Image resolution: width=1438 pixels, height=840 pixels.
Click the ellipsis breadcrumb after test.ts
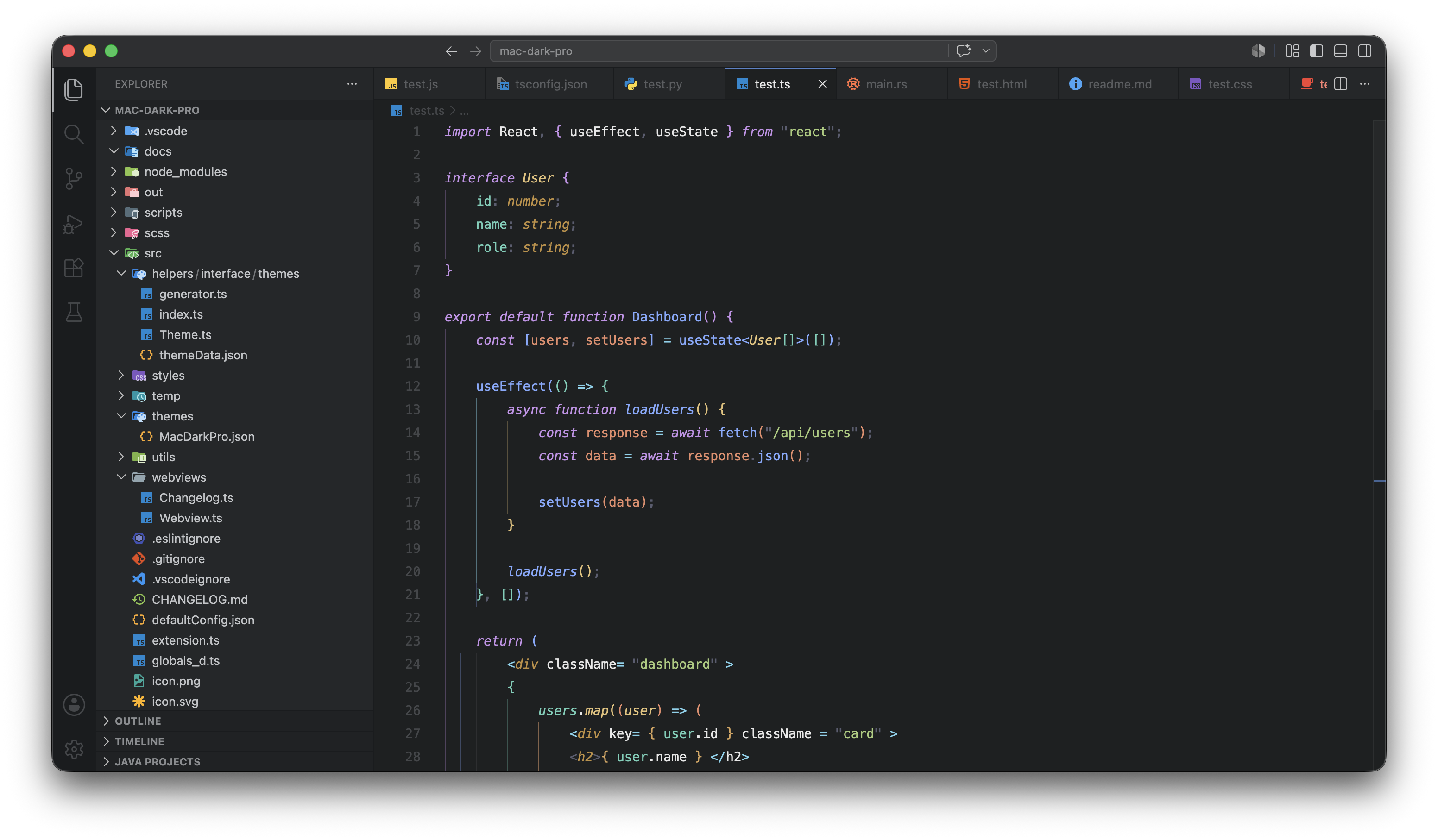[464, 111]
